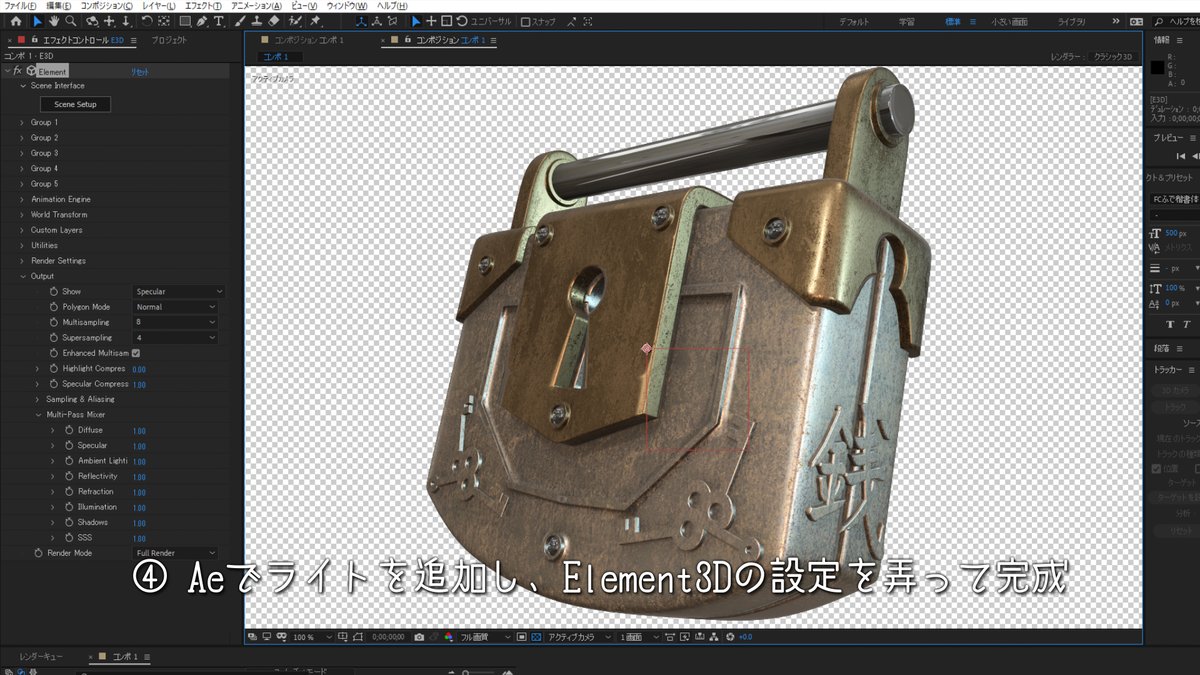Toggle Enhanced Multisampling checkbox
The image size is (1200, 675).
136,353
